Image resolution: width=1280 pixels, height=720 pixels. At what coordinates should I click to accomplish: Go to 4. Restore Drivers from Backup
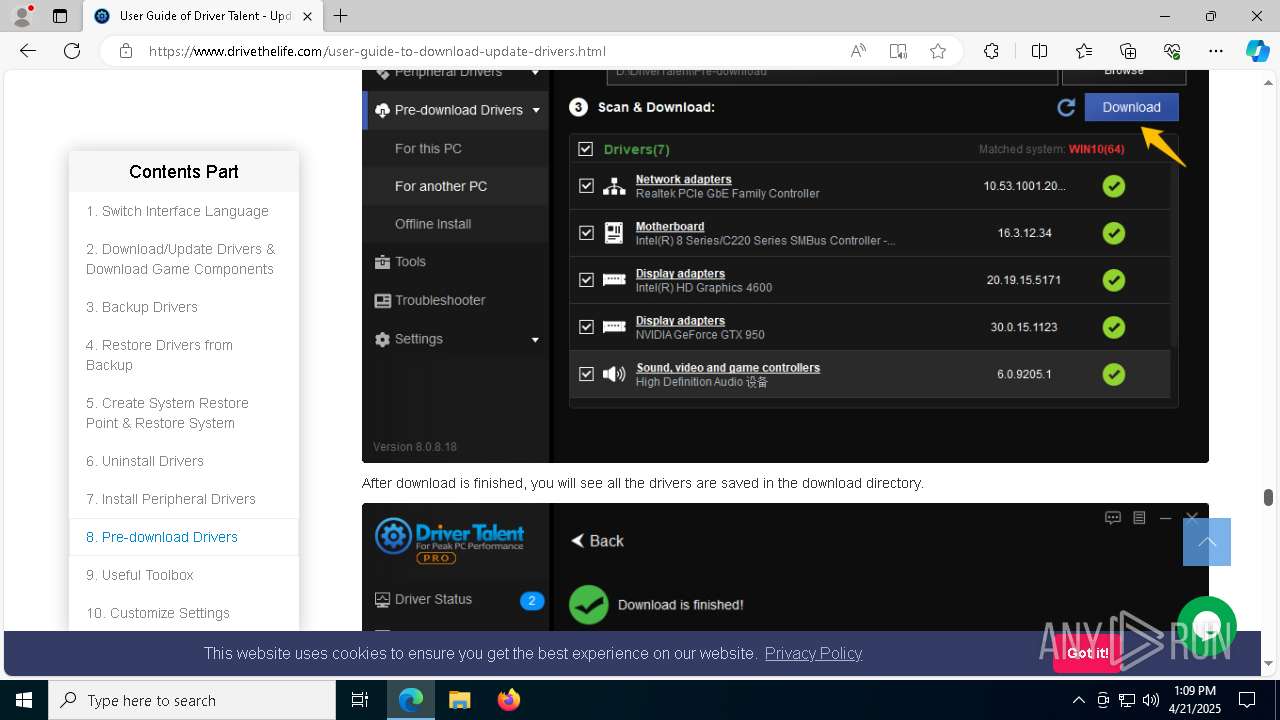coord(159,355)
